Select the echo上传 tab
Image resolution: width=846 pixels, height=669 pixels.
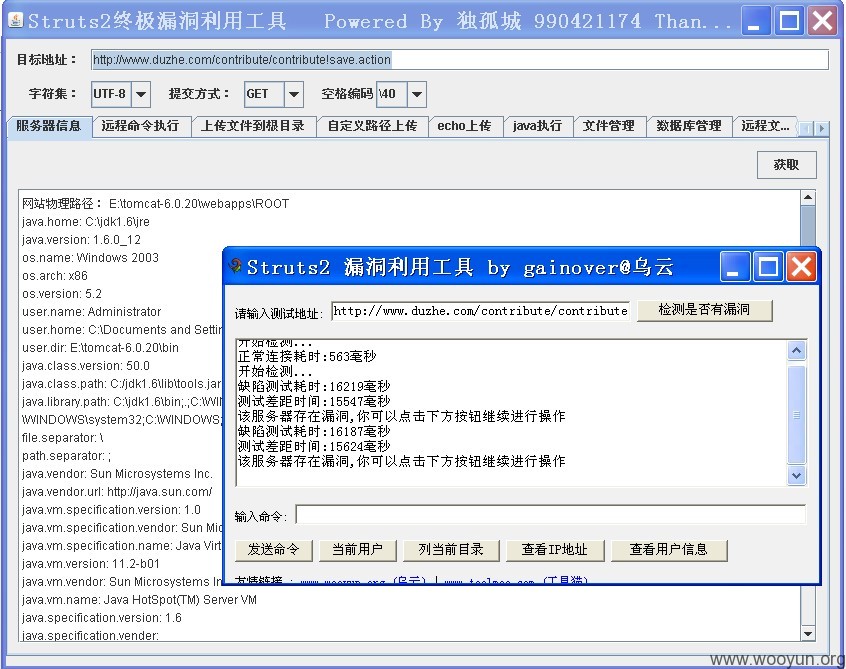(465, 126)
